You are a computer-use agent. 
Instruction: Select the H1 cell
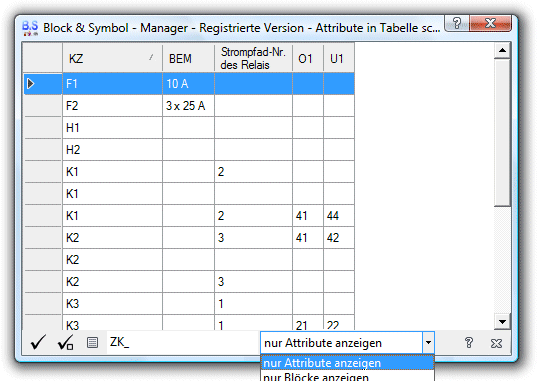[x=112, y=127]
